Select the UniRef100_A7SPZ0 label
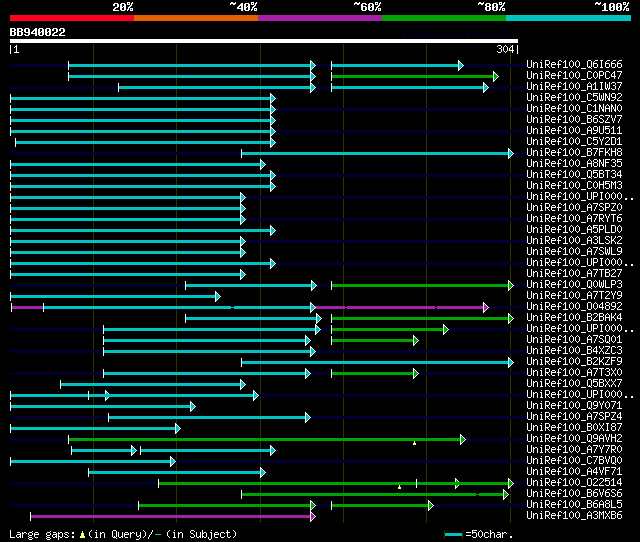The image size is (640, 542). click(574, 208)
